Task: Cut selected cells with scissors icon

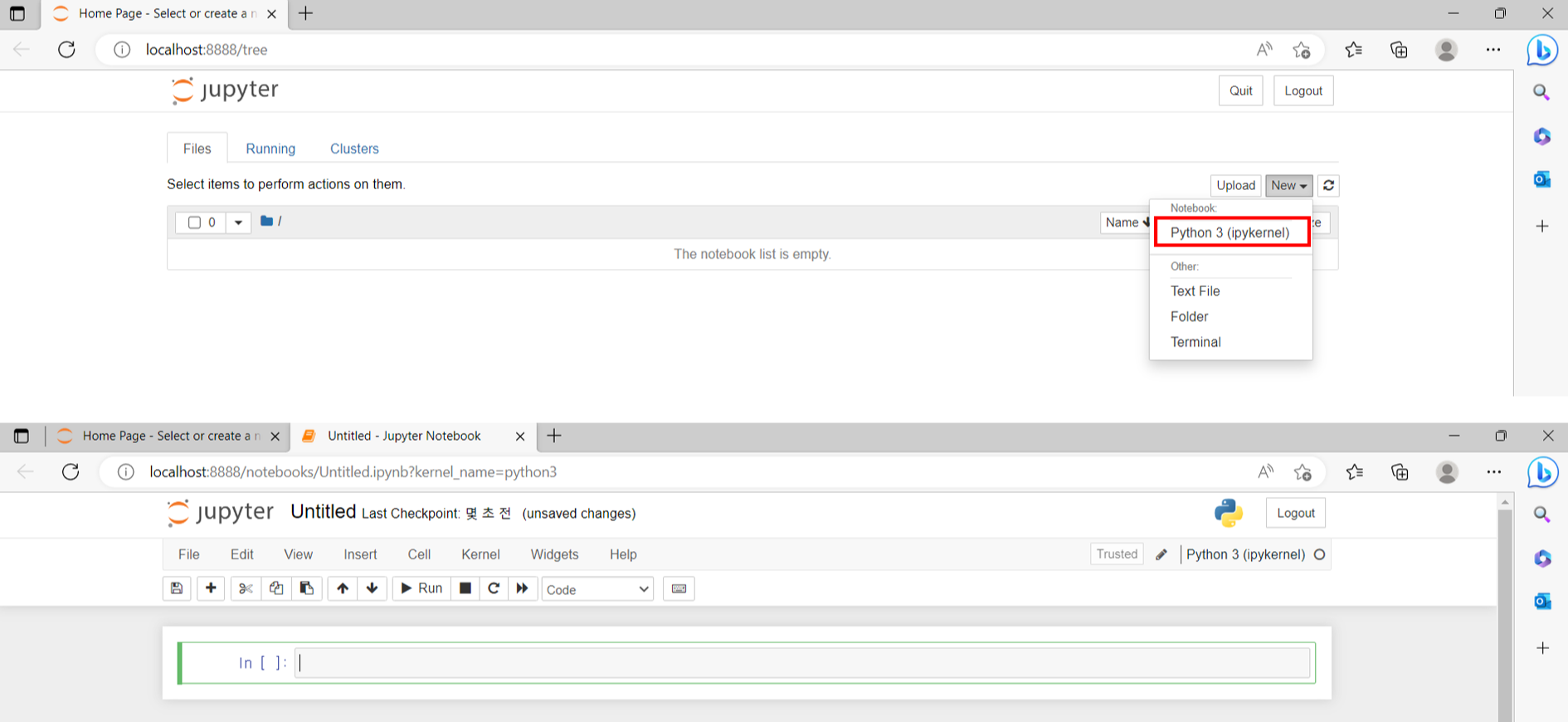Action: [x=246, y=588]
